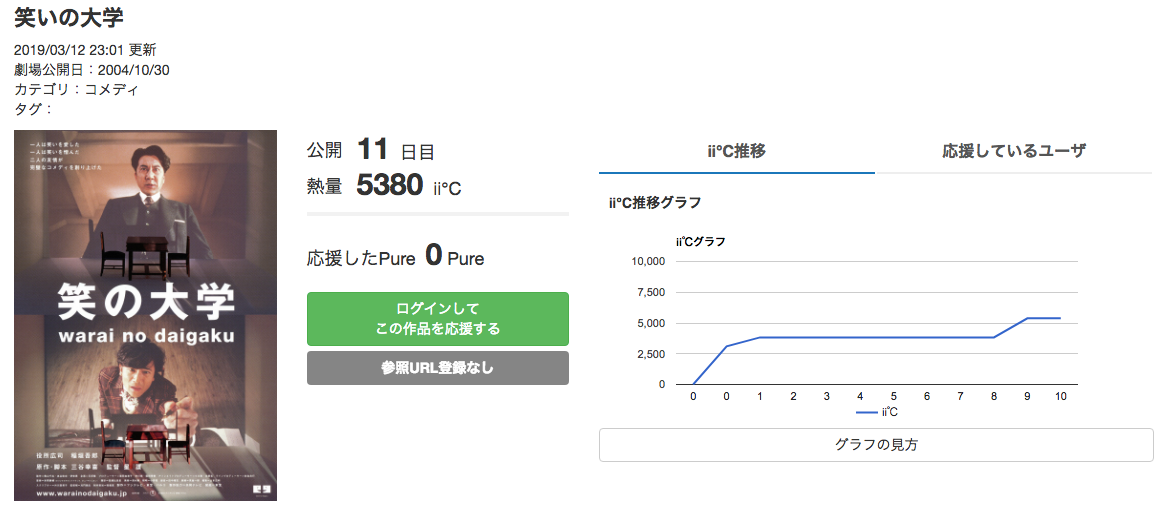1167x509 pixels.
Task: Click the 公開 11 日目 text
Action: coord(371,151)
